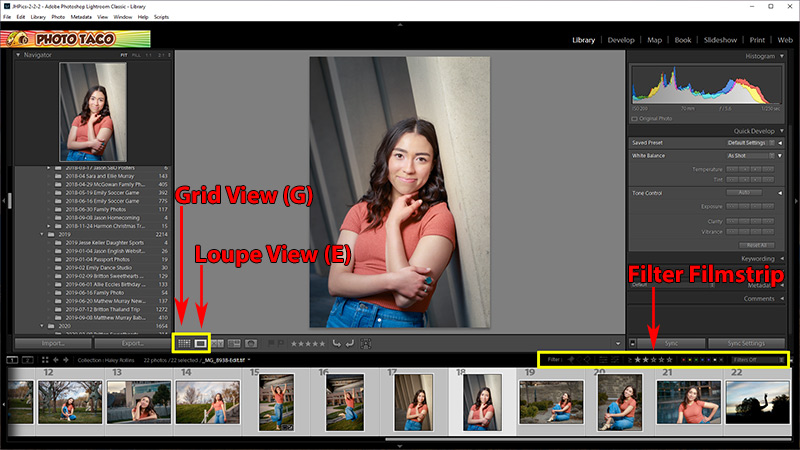
Task: Open Survey View in toolbar
Action: coord(234,342)
